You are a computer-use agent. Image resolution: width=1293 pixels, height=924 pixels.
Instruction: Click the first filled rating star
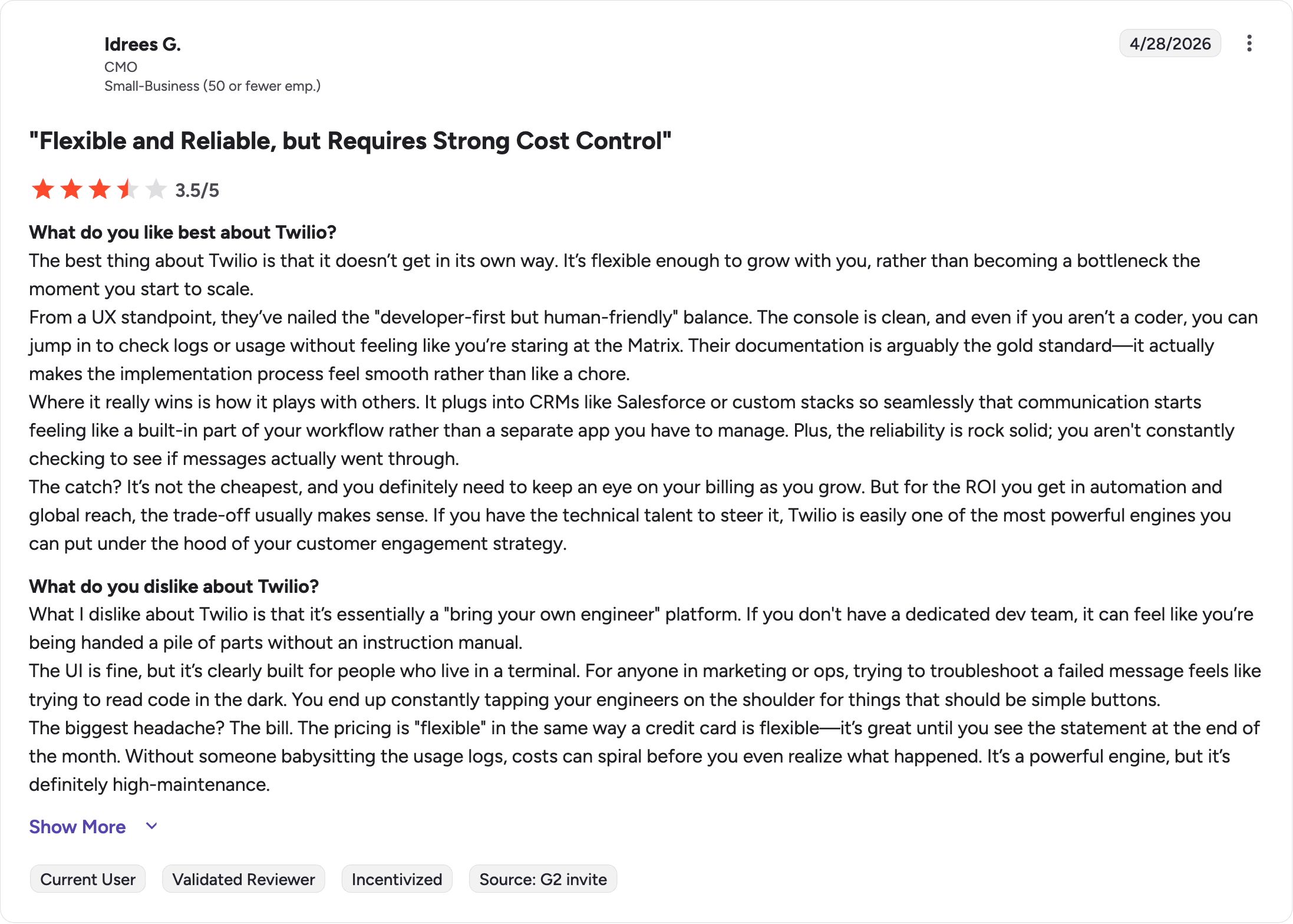43,190
